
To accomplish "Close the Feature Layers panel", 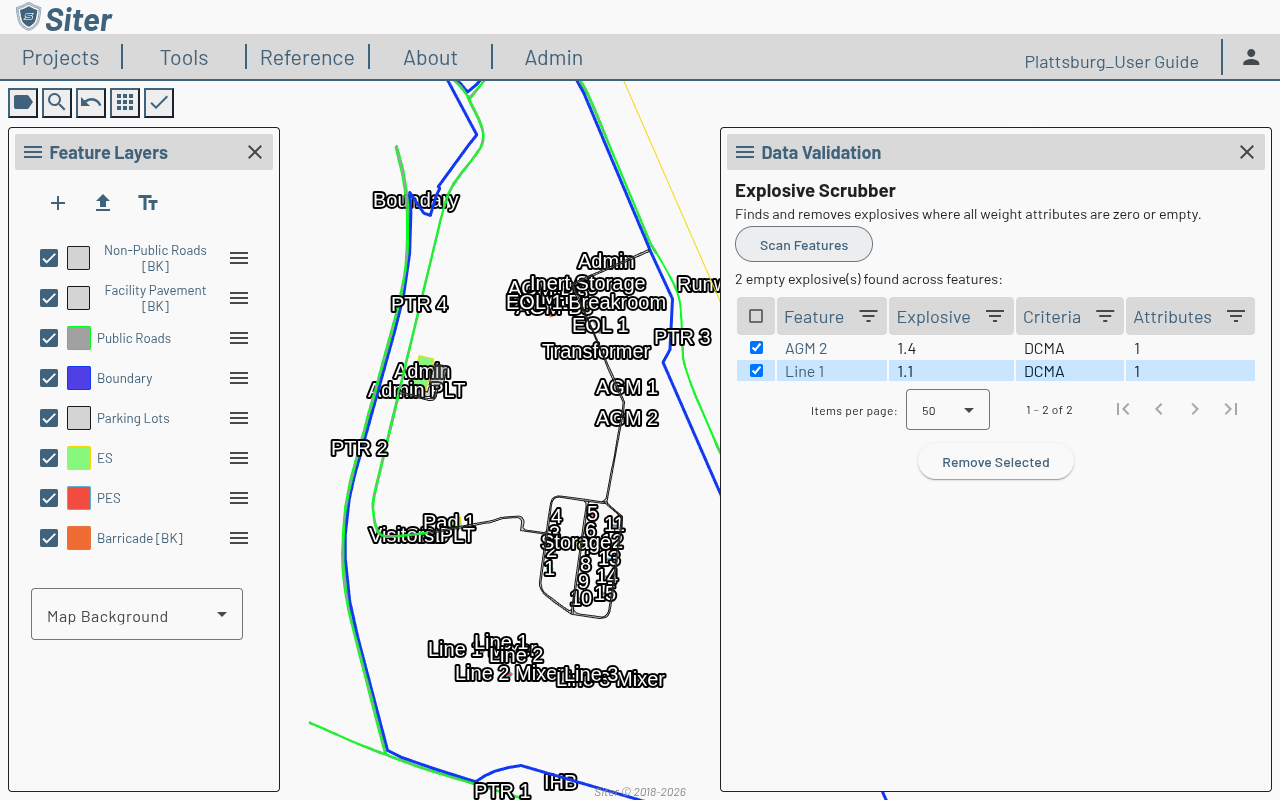I will [x=255, y=152].
